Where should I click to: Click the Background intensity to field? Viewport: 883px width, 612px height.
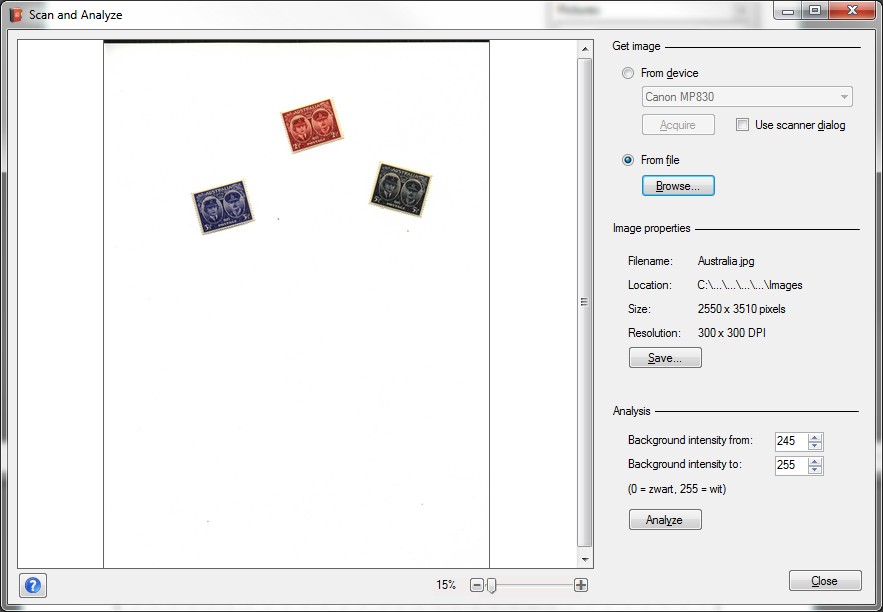point(791,465)
